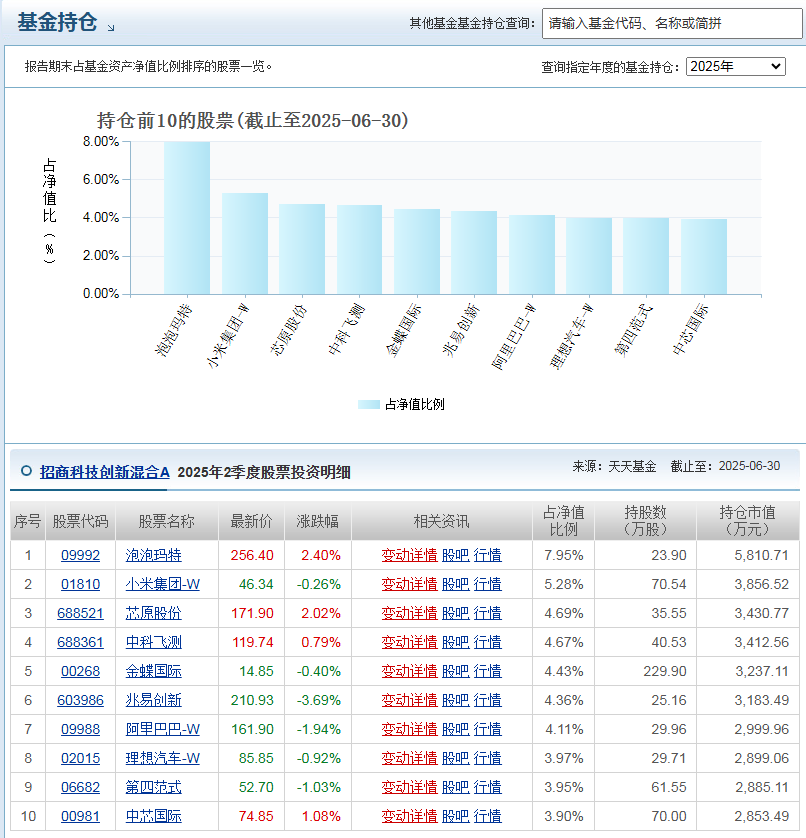Click the 基金持仓 page heading
Viewport: 806px width, 838px height.
tap(57, 22)
